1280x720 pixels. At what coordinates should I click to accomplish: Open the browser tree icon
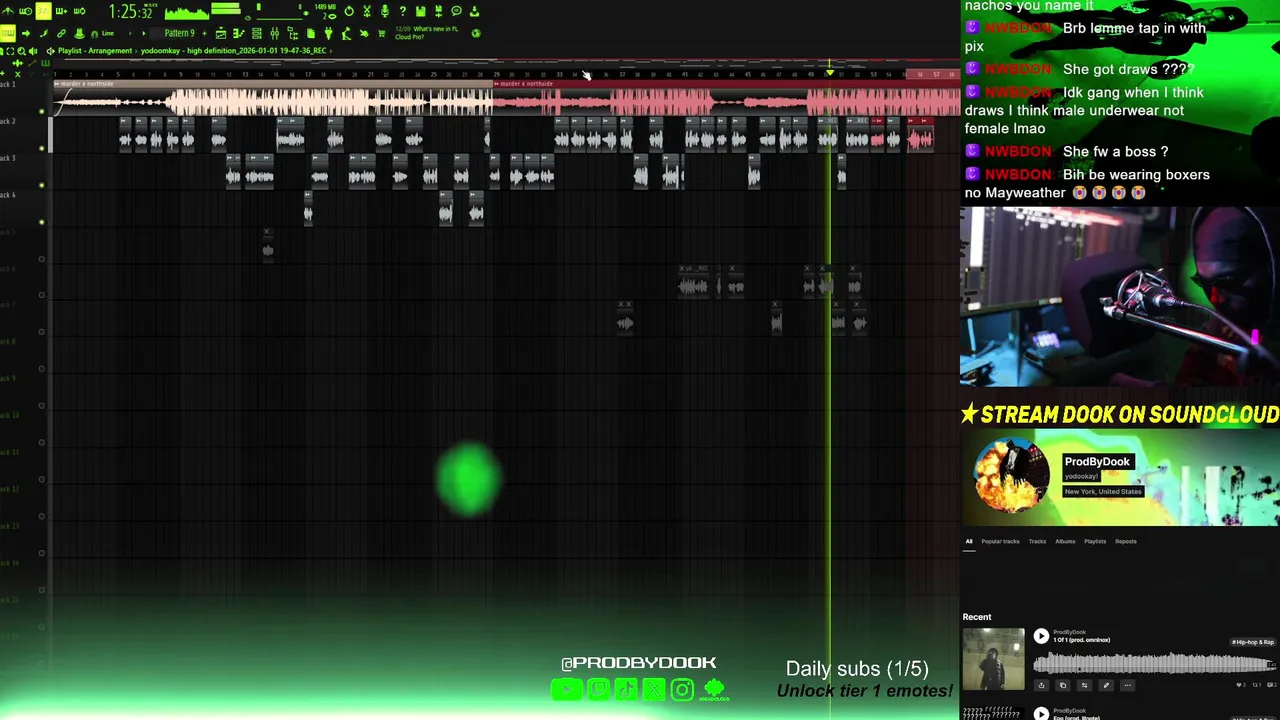(292, 34)
